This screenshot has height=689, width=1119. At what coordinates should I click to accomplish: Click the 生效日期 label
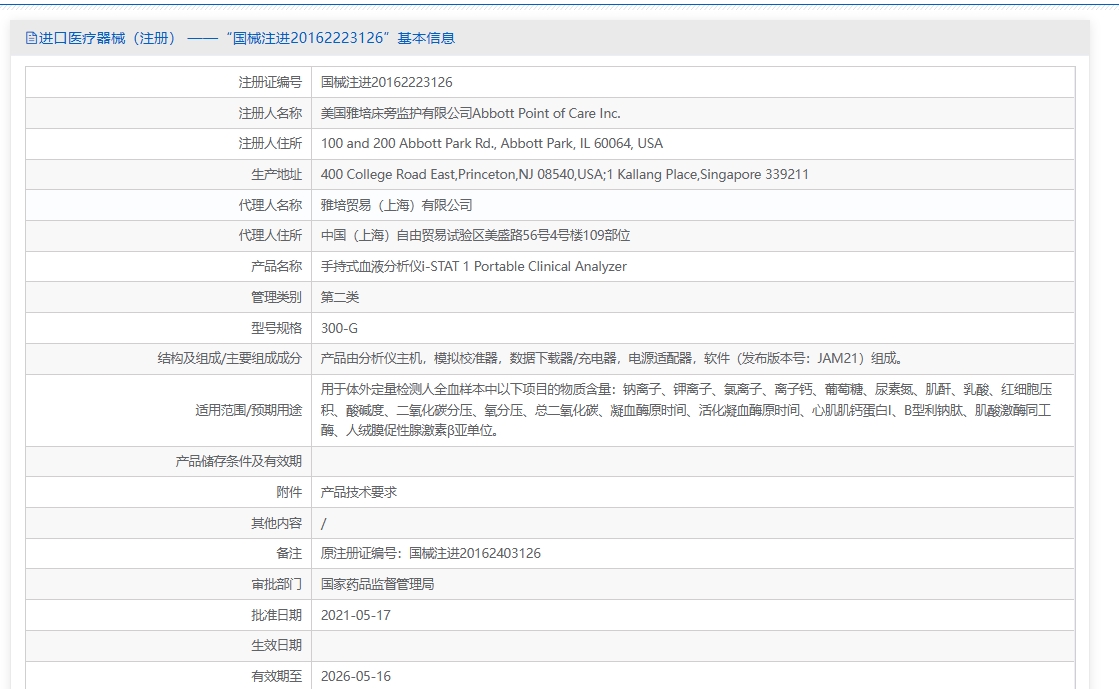click(276, 645)
